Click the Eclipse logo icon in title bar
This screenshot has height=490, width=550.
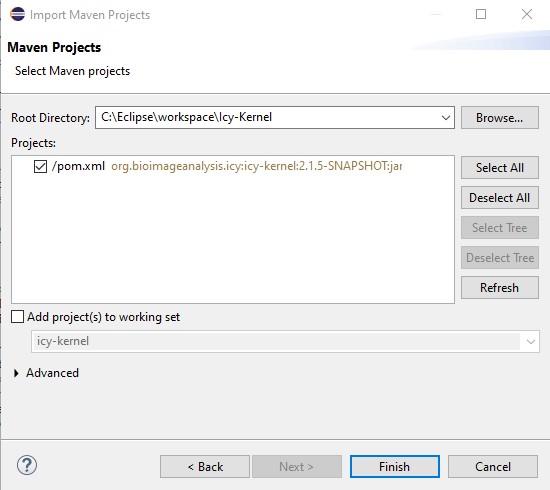(18, 14)
